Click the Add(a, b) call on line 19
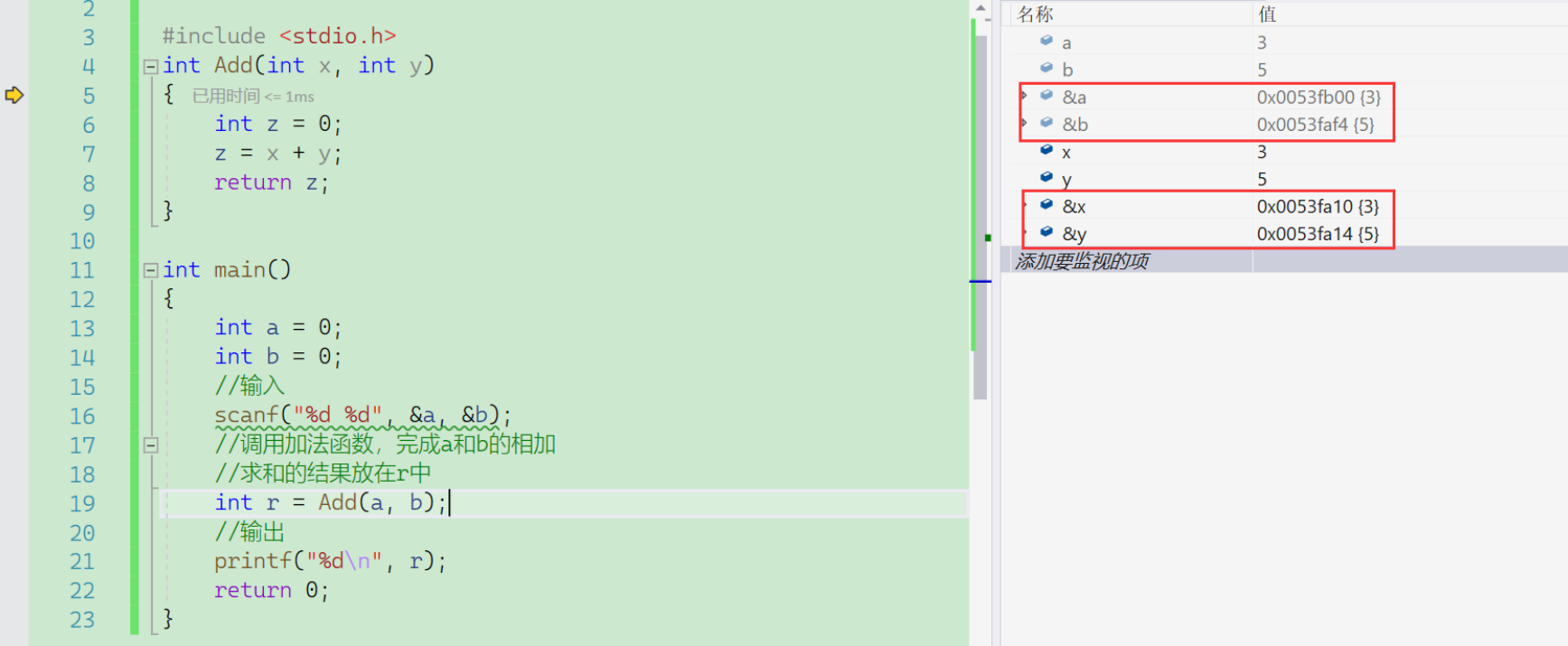 pos(377,502)
